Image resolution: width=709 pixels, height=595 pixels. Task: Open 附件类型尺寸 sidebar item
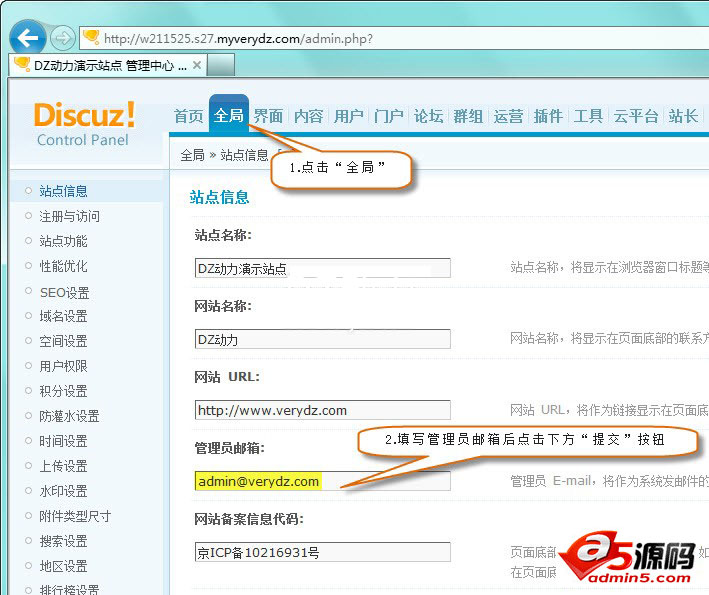[75, 516]
